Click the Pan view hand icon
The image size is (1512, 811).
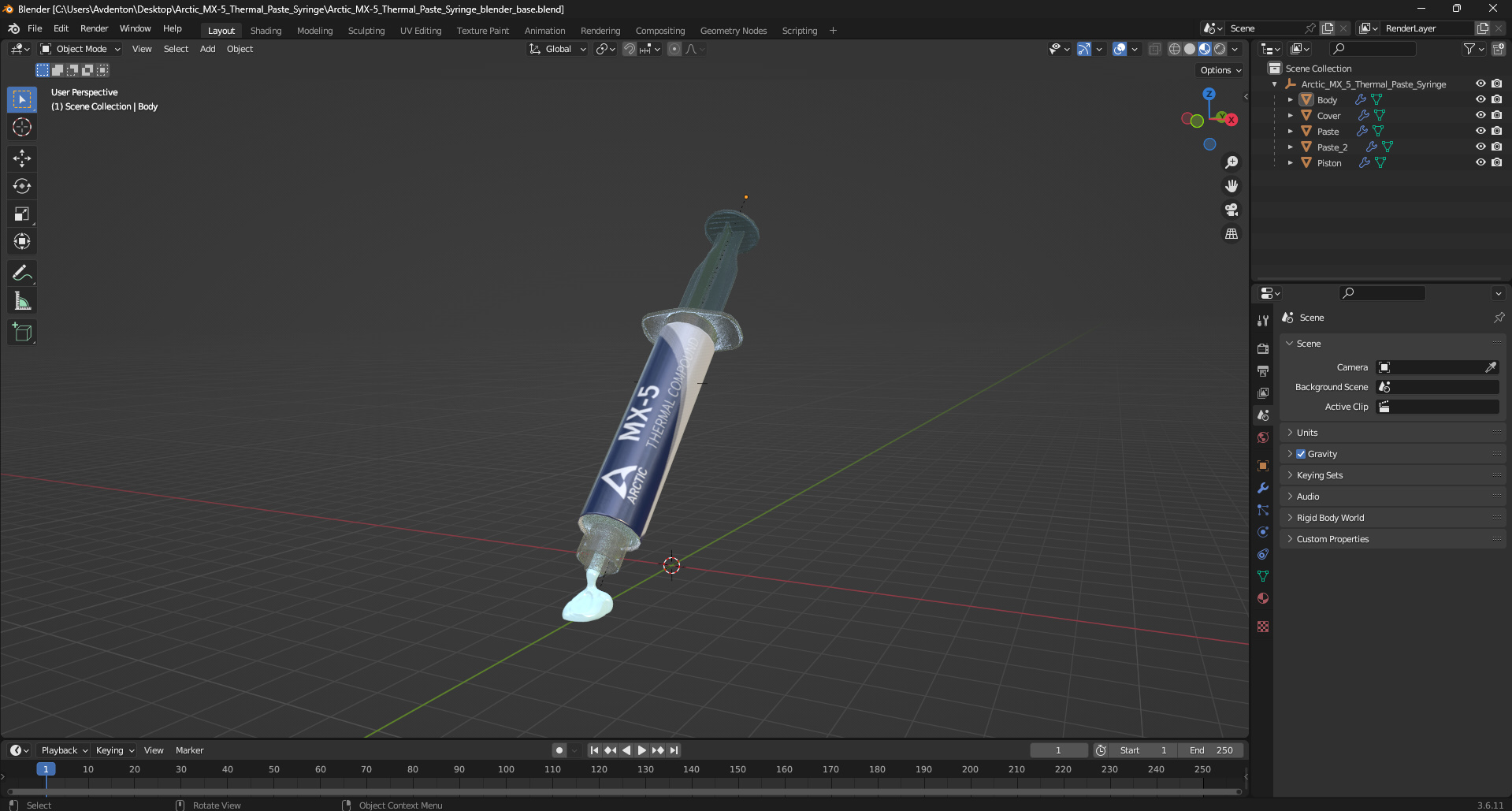pos(1232,186)
